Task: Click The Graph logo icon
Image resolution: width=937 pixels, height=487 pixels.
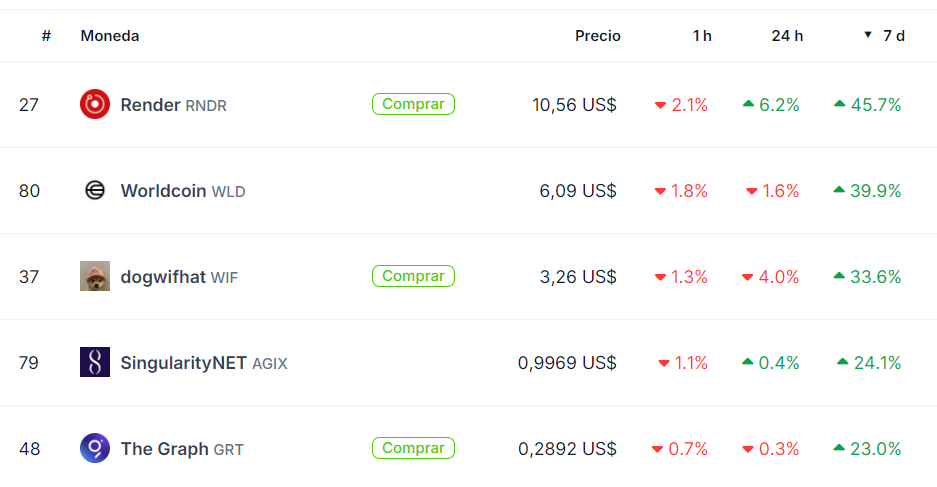Action: click(x=95, y=448)
